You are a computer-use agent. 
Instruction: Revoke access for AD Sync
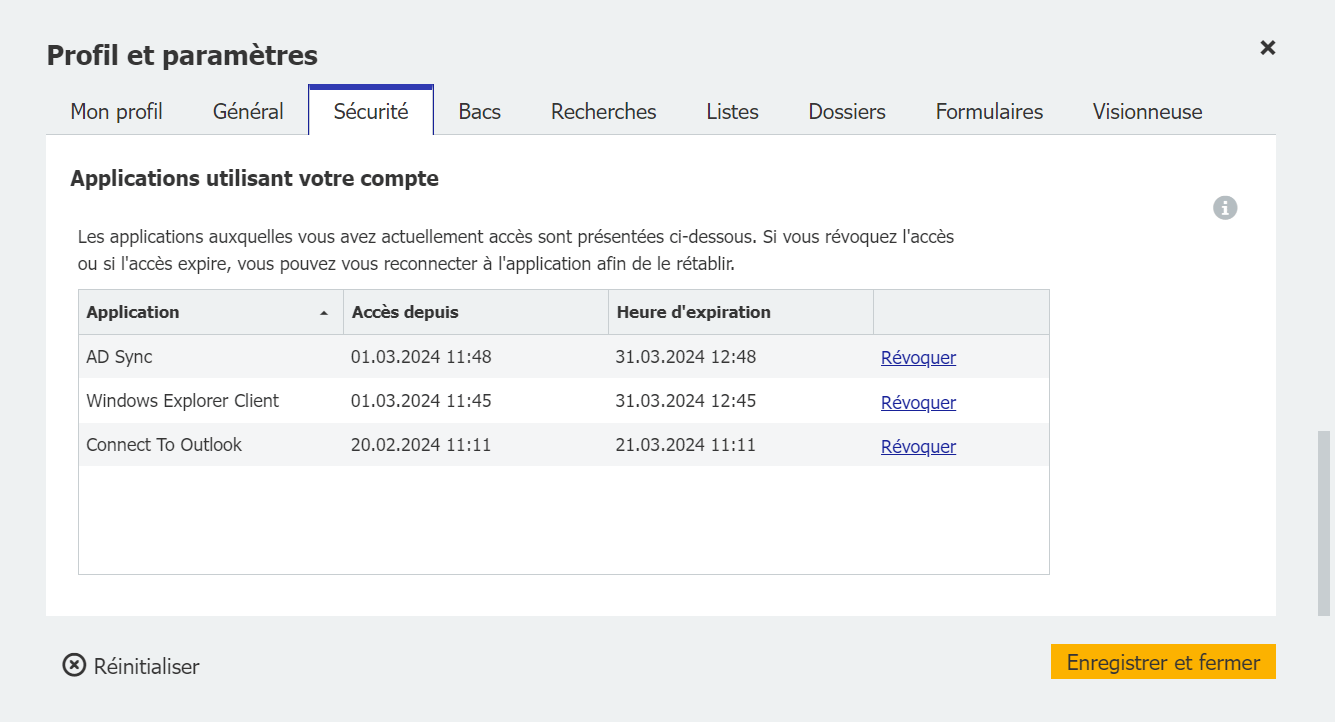[x=917, y=357]
